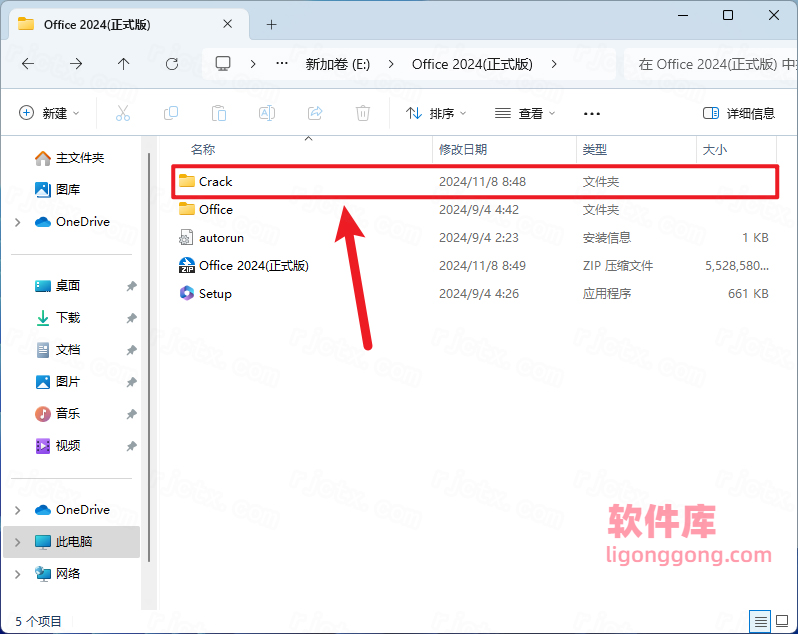Click the Share icon in toolbar
The image size is (798, 634).
coord(315,113)
